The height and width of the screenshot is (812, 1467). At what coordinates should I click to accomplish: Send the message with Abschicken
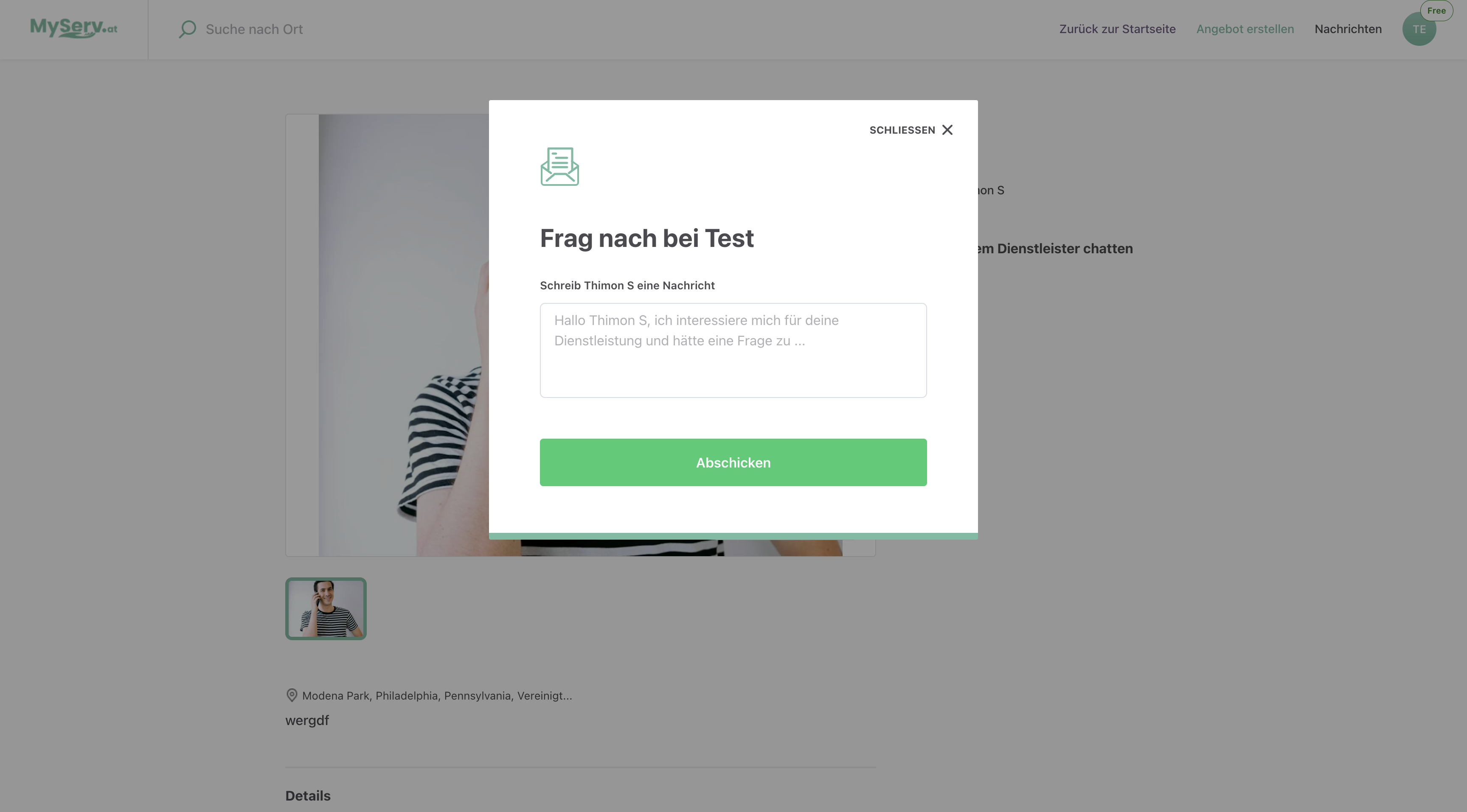[x=733, y=462]
